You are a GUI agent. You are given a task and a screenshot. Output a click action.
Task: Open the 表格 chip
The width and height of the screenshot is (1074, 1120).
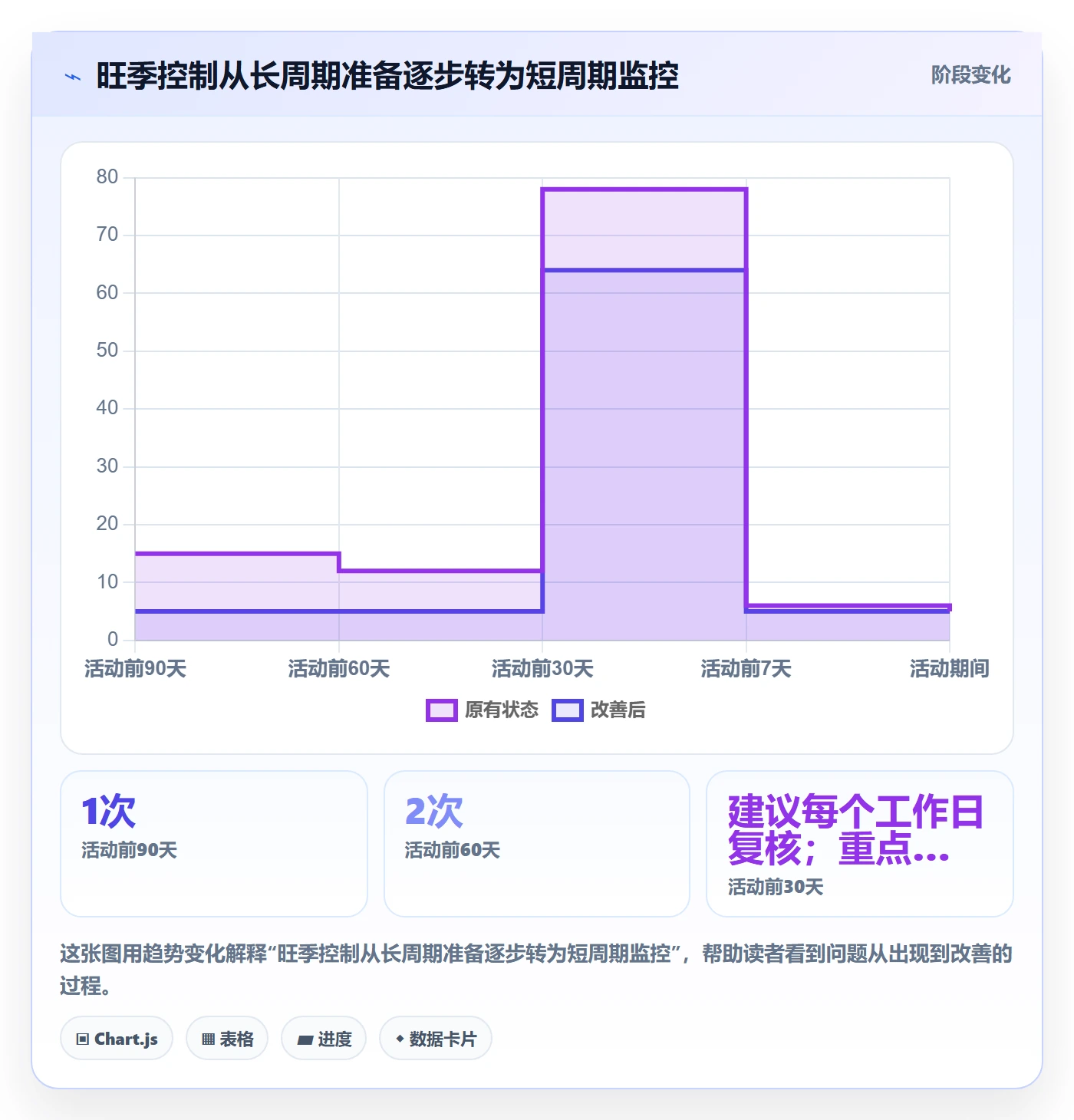tap(227, 1039)
